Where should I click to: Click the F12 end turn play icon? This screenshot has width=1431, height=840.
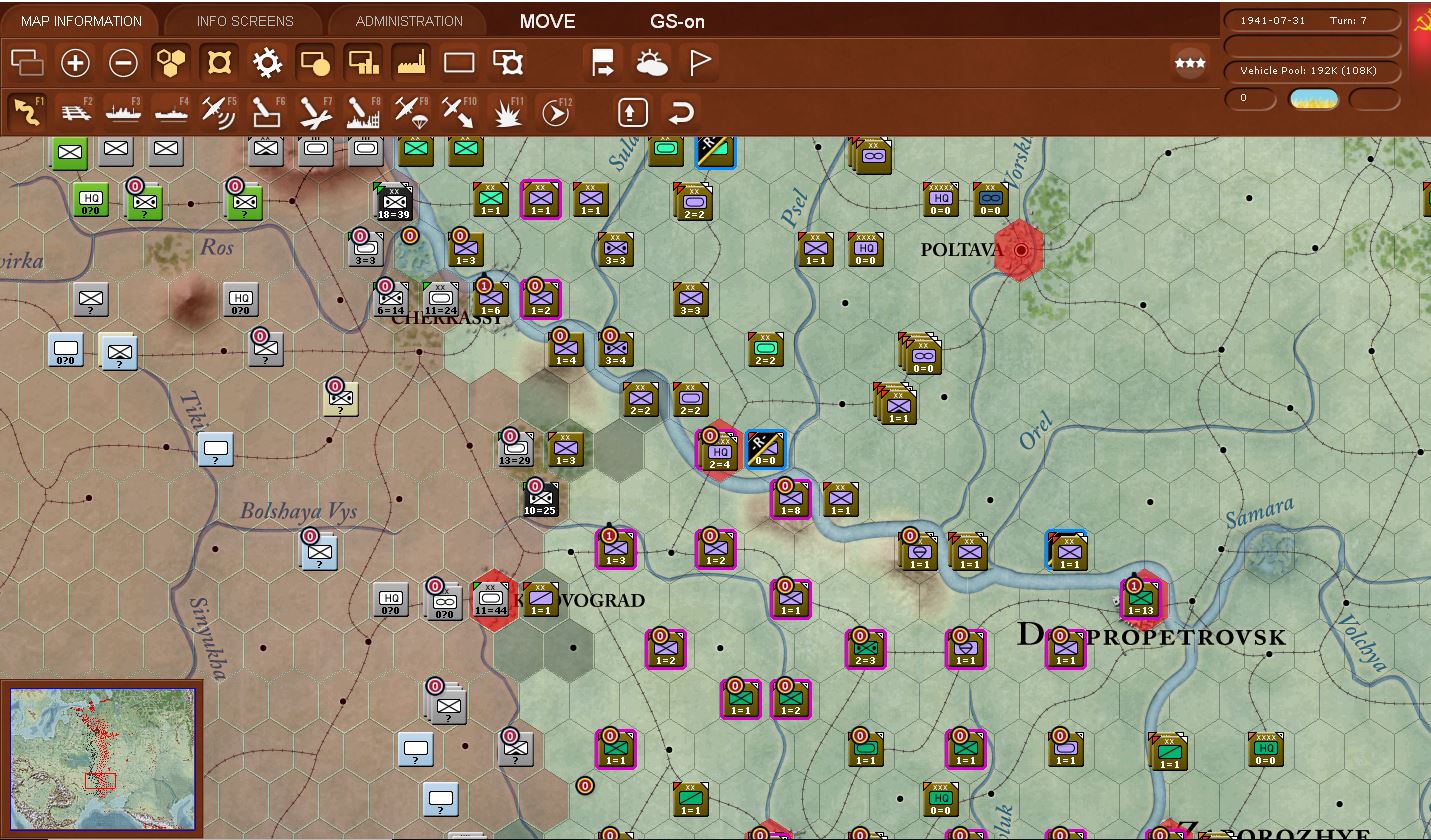pos(555,112)
